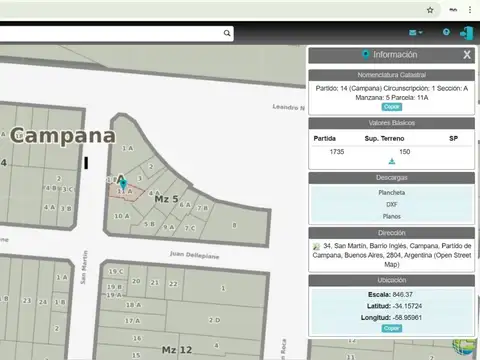This screenshot has height=360, width=480.
Task: Select parcel 8 in Mz 5
Action: point(234,225)
